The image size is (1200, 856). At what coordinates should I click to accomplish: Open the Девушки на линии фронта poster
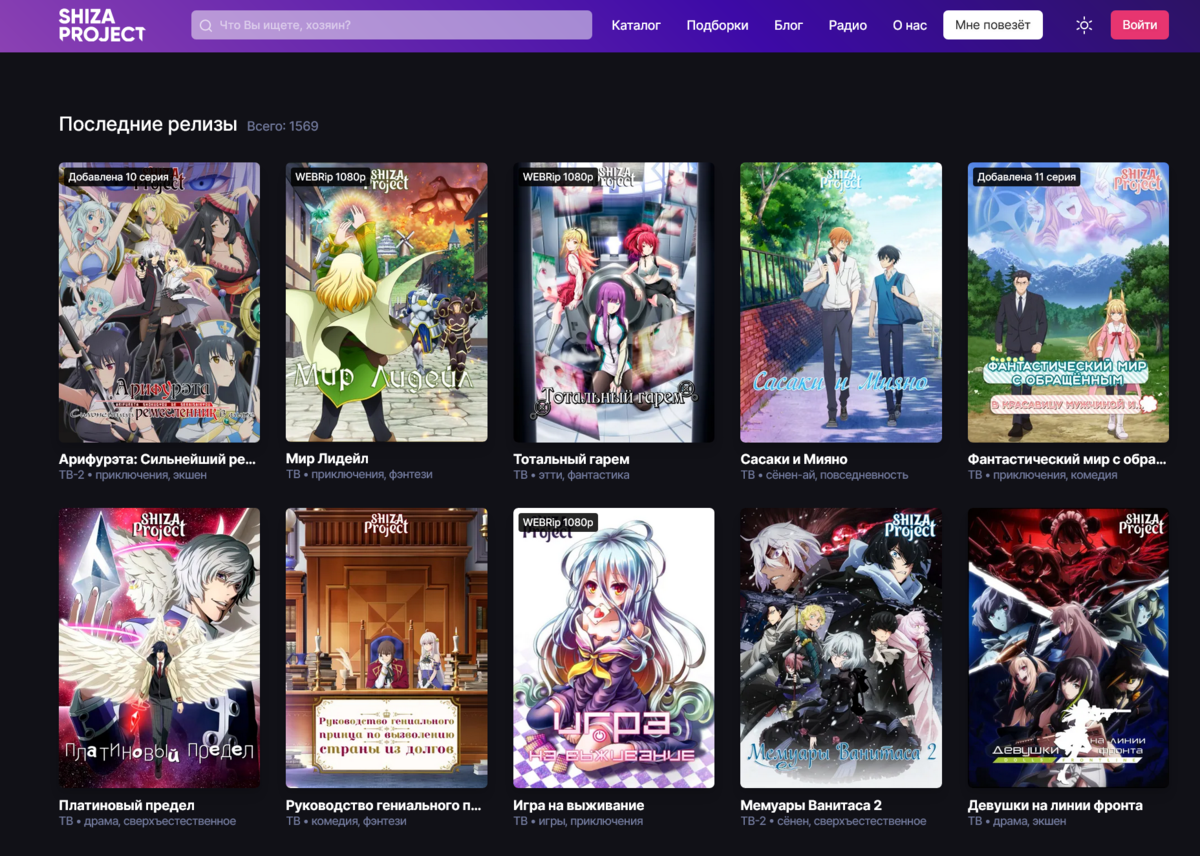pos(1068,648)
